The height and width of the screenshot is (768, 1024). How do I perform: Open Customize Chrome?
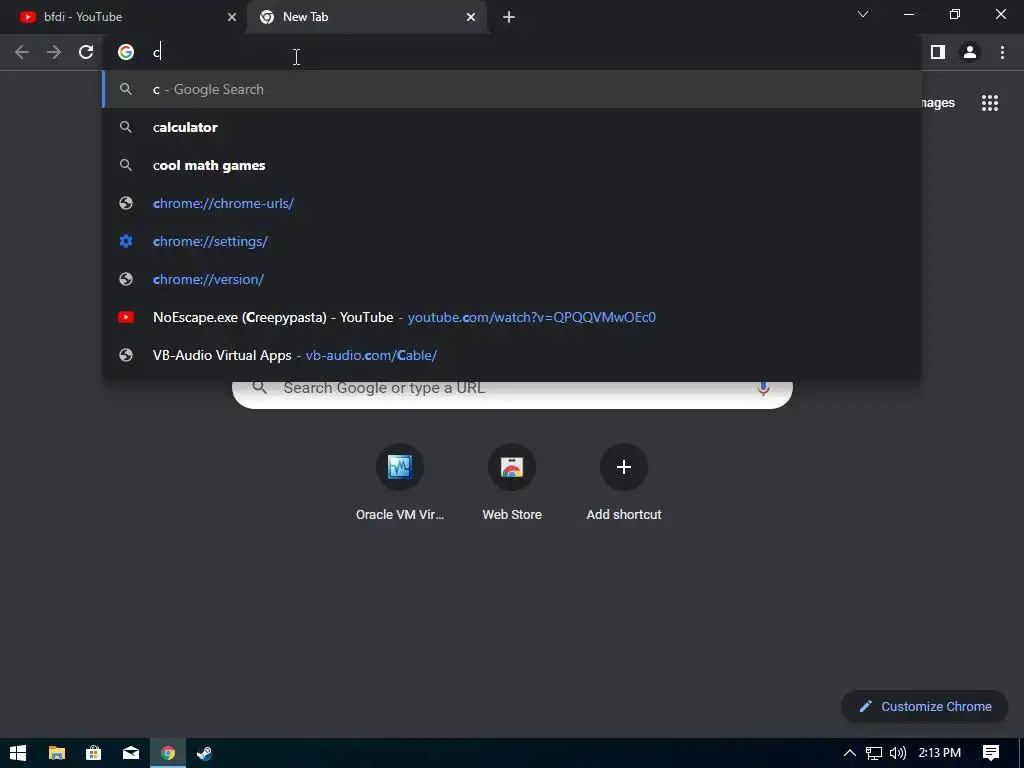click(x=925, y=707)
